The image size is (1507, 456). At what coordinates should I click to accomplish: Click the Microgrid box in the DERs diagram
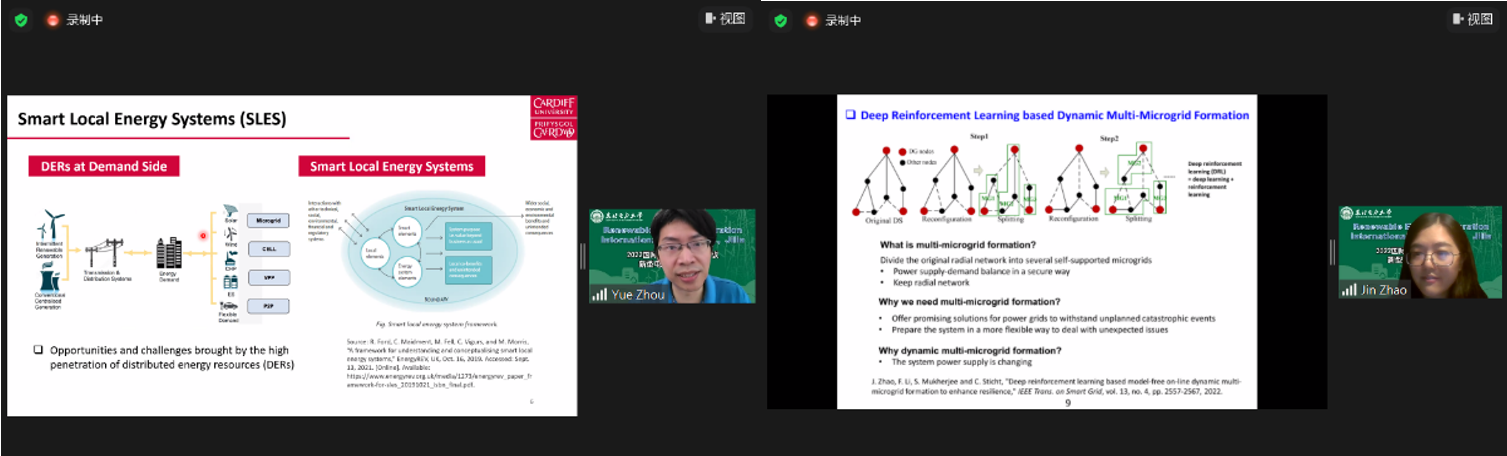(268, 219)
